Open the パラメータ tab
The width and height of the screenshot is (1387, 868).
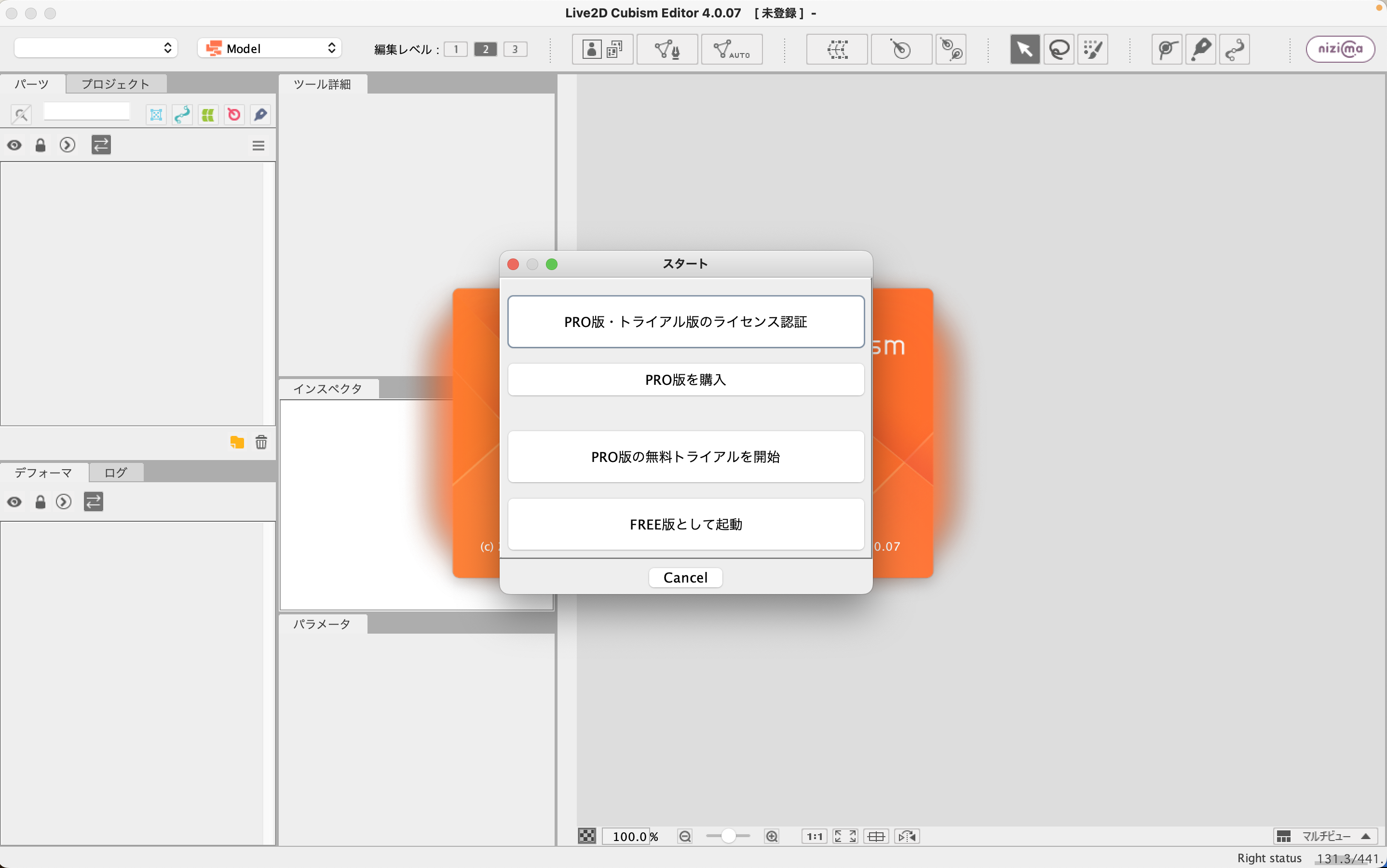[322, 624]
